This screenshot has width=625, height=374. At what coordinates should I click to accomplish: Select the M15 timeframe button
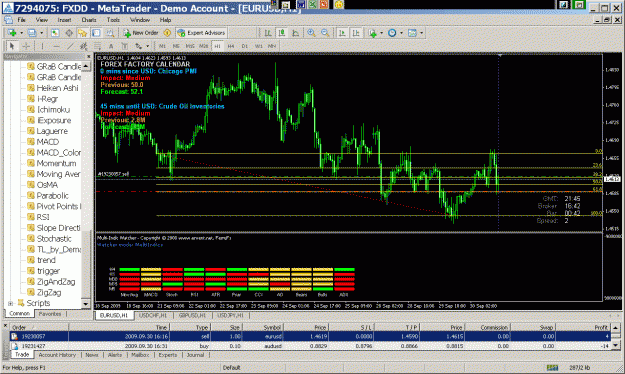tap(190, 46)
